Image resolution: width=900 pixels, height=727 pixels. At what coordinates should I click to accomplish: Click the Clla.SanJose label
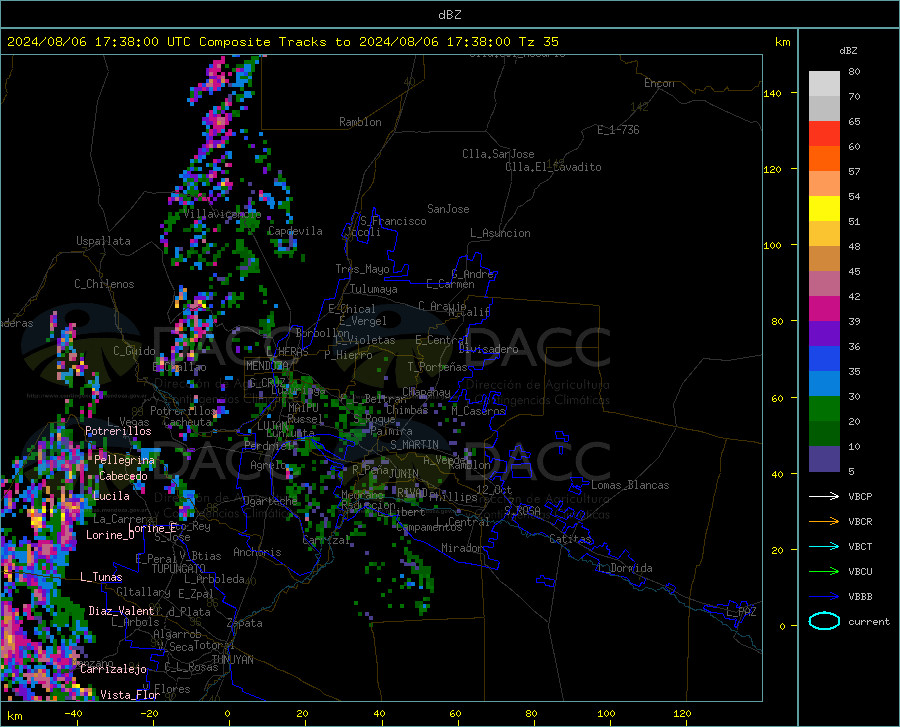pyautogui.click(x=498, y=154)
